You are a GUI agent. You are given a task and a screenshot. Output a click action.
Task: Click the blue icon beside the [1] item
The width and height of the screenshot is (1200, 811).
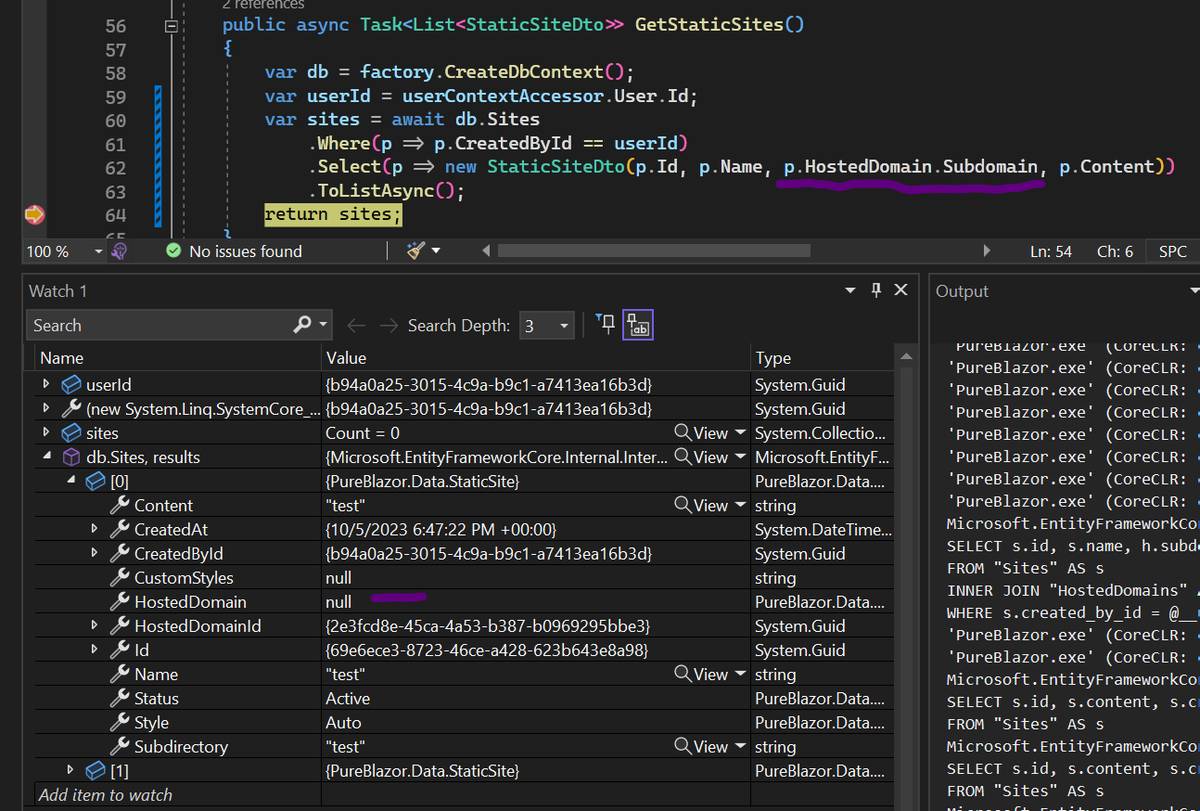[x=95, y=770]
